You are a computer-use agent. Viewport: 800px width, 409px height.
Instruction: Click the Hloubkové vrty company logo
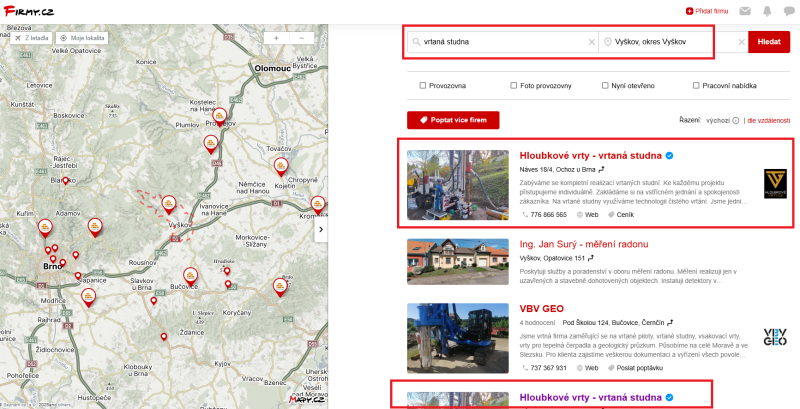775,184
